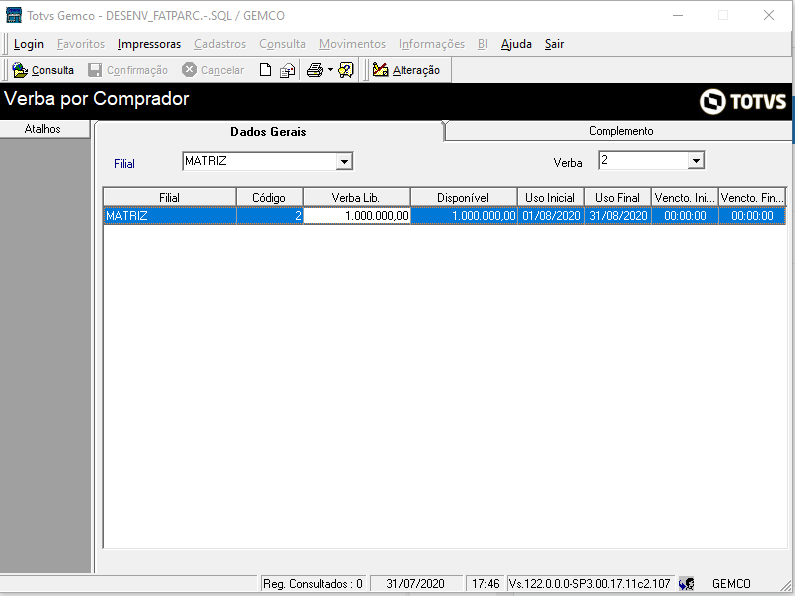The height and width of the screenshot is (596, 795).
Task: Expand the Filial MATRIZ dropdown
Action: click(344, 162)
